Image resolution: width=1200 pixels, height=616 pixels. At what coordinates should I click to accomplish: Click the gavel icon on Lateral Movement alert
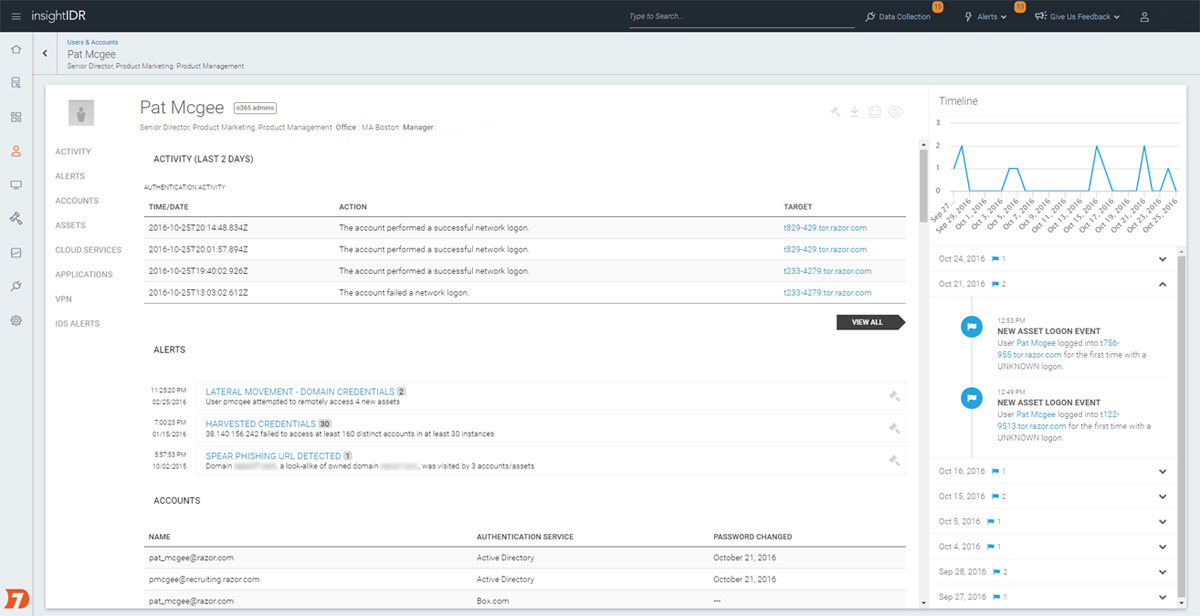(x=894, y=396)
